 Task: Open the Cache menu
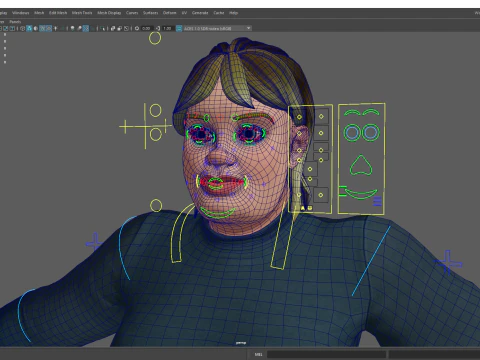219,13
